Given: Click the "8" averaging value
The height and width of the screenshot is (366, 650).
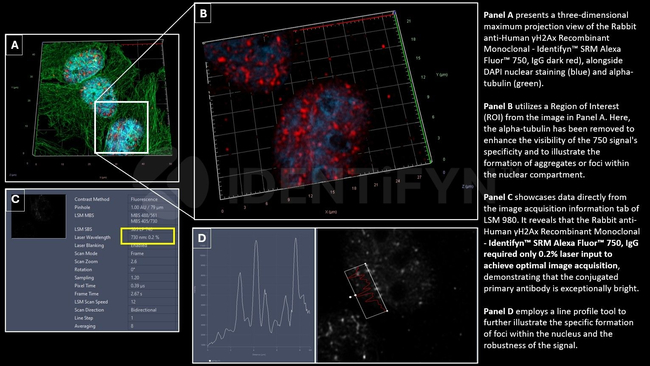Looking at the screenshot, I should (132, 326).
